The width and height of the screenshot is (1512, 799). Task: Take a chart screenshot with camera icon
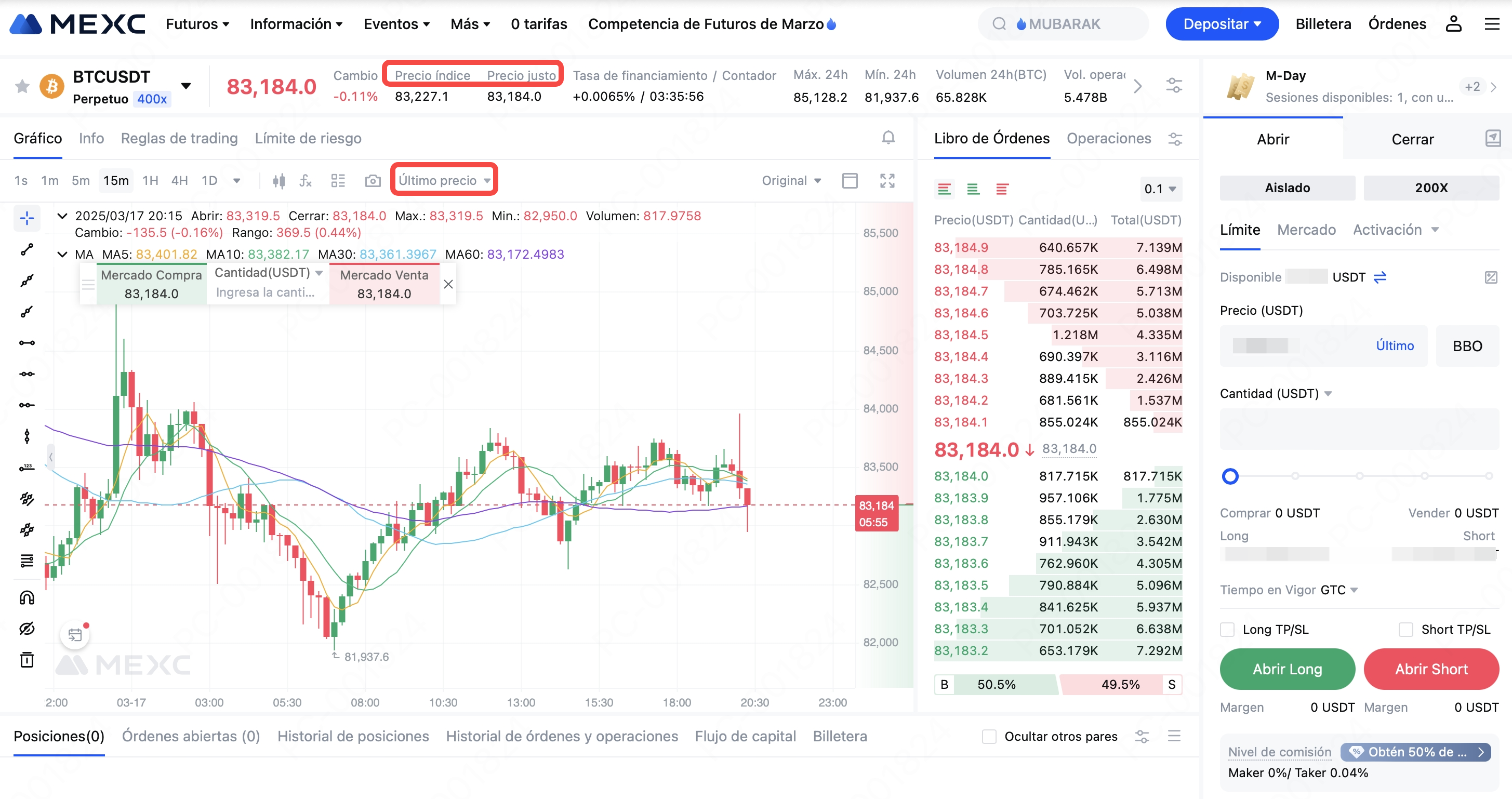click(372, 181)
